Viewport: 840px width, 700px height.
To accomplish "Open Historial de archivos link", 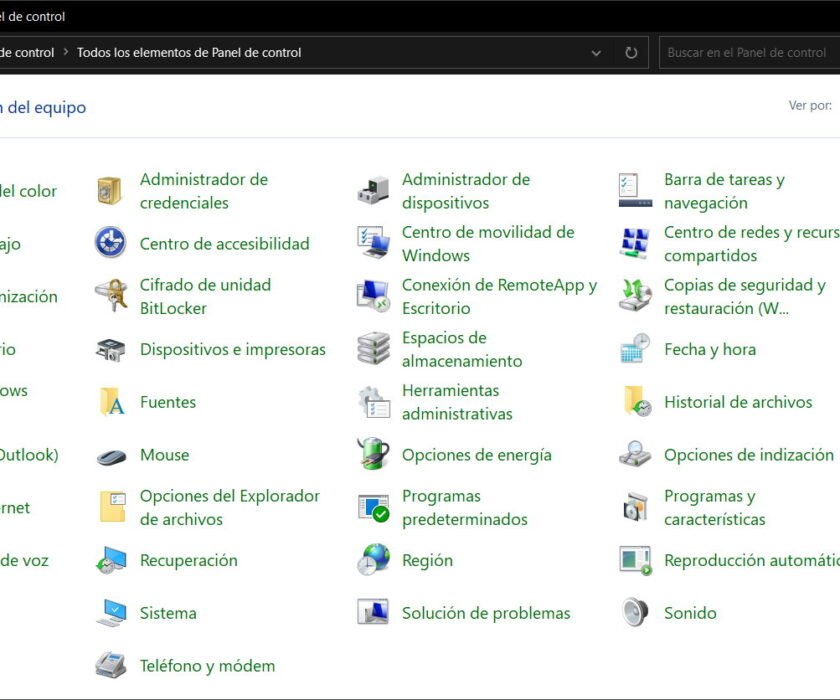I will pyautogui.click(x=738, y=402).
